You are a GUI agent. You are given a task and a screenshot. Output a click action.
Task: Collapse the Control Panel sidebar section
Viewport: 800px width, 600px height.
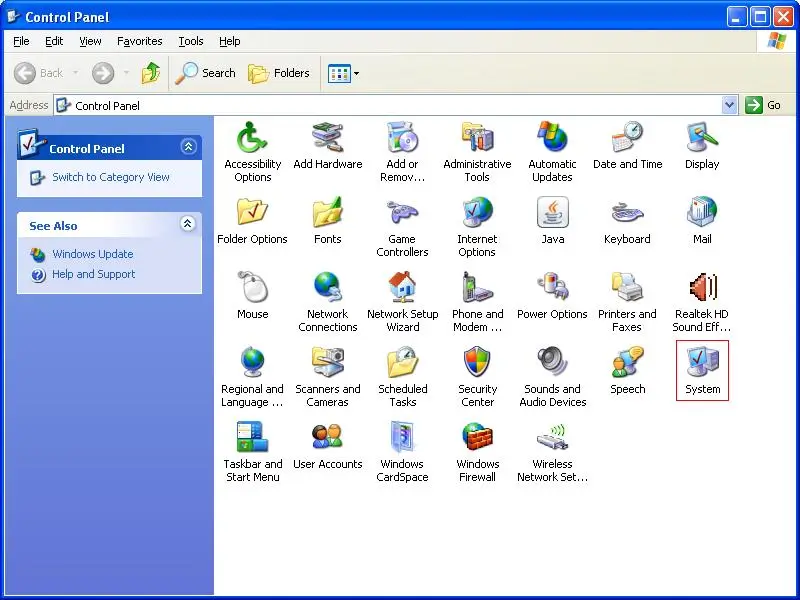click(x=188, y=147)
